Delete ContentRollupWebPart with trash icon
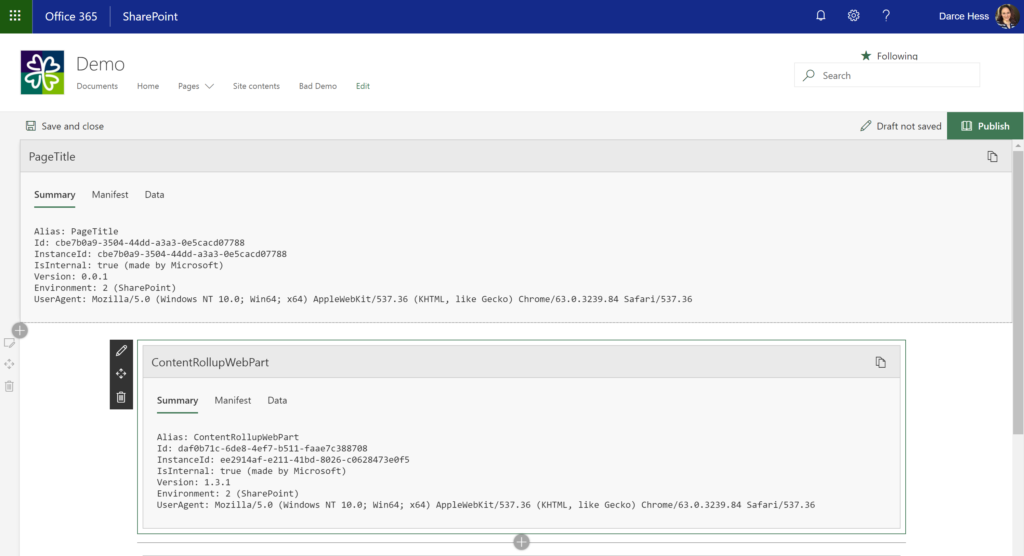 pos(121,397)
